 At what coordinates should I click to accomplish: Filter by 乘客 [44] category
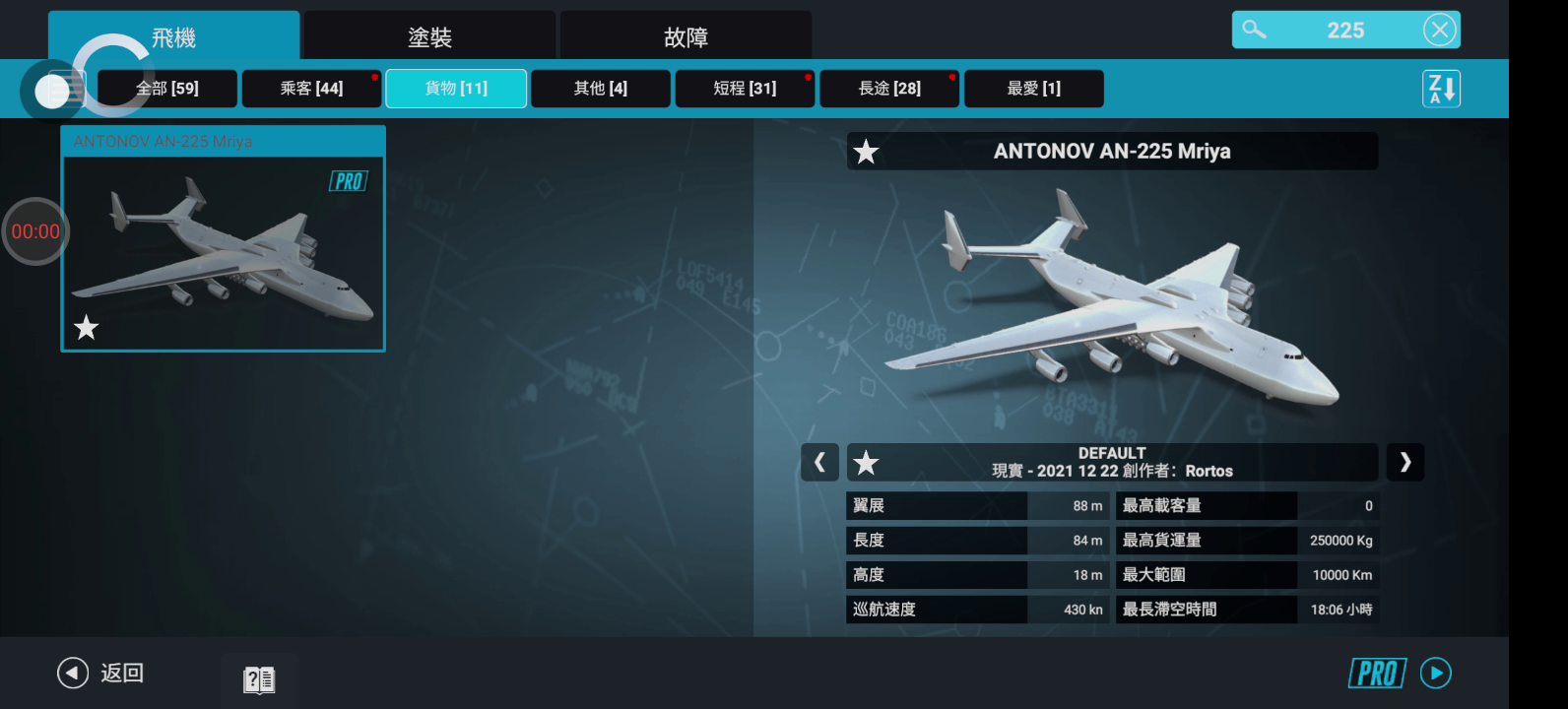311,89
